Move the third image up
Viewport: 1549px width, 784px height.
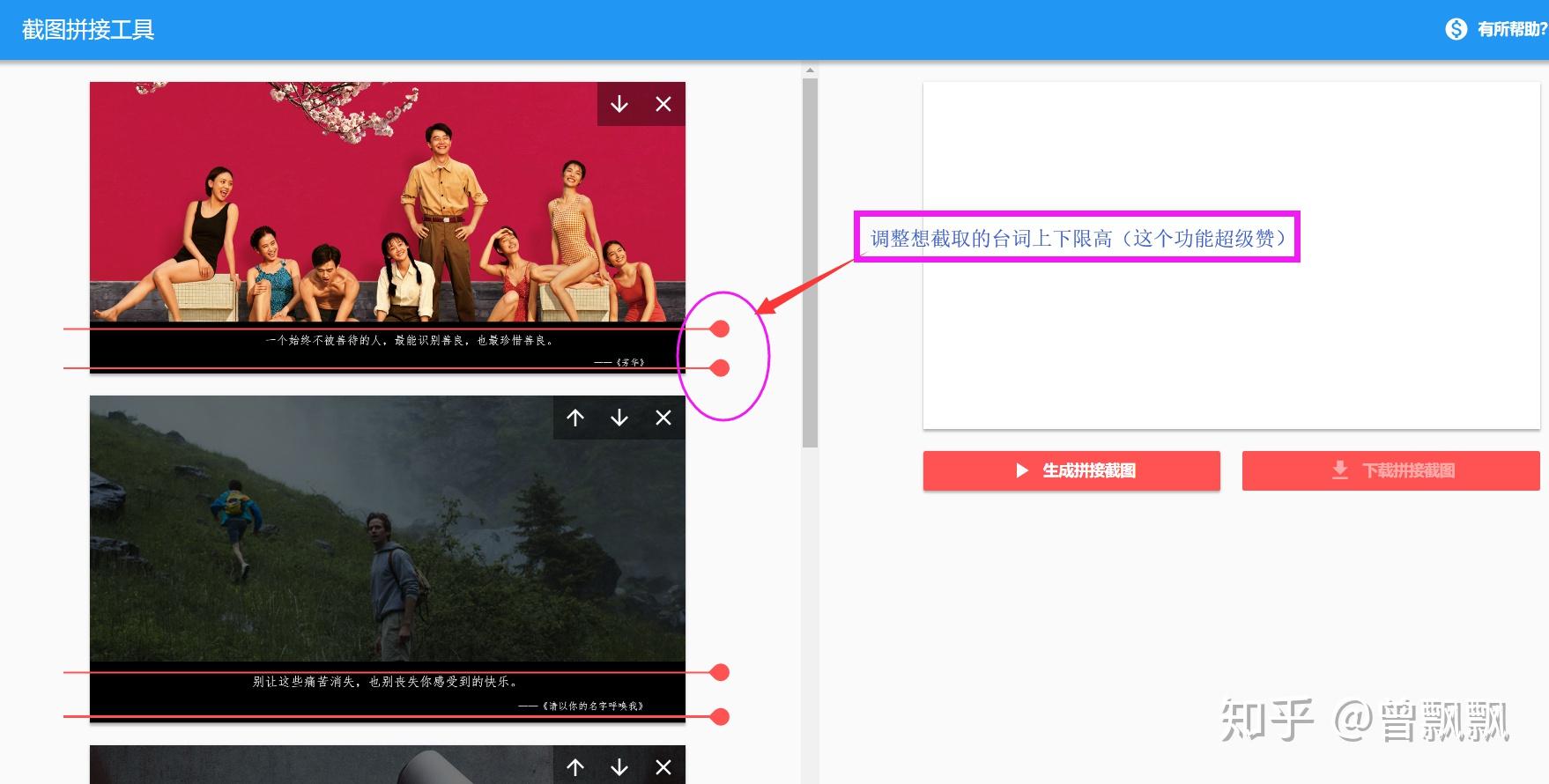[575, 766]
